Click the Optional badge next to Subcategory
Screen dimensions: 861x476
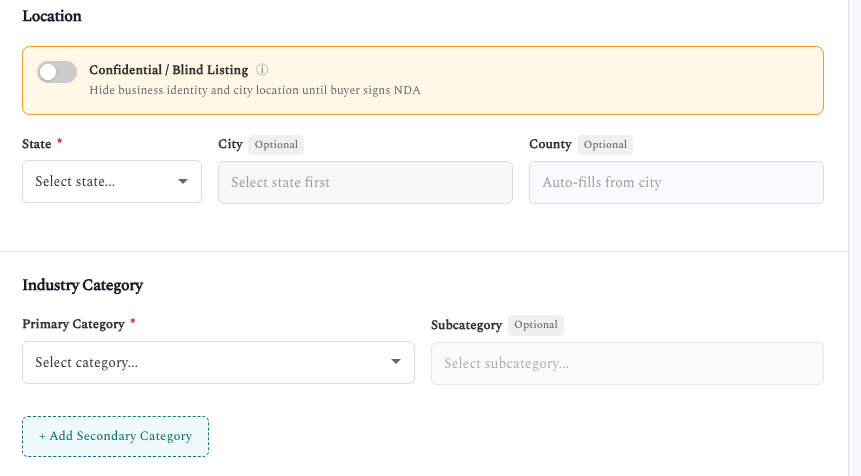535,324
